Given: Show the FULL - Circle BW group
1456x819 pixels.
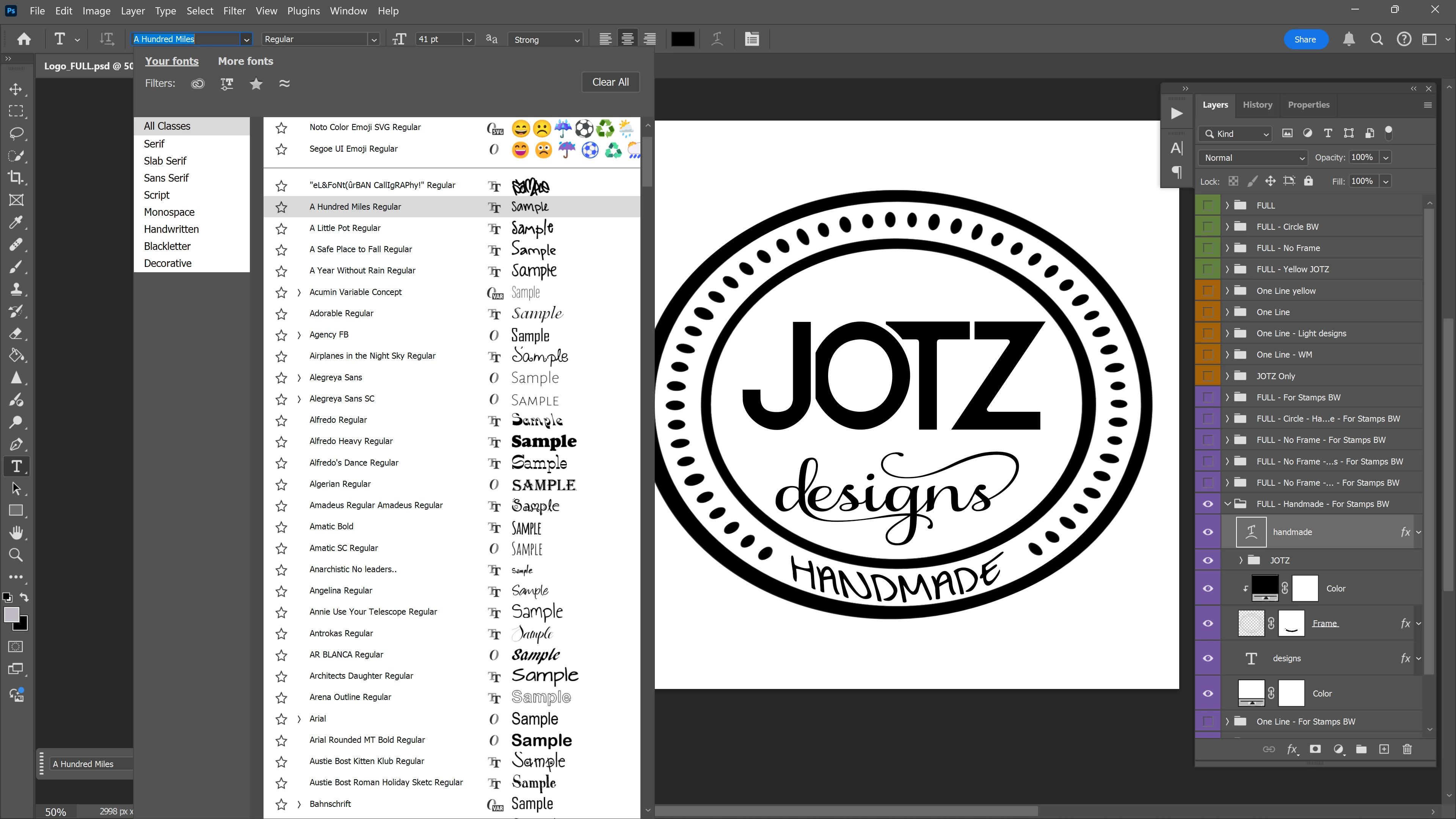Looking at the screenshot, I should click(1208, 227).
